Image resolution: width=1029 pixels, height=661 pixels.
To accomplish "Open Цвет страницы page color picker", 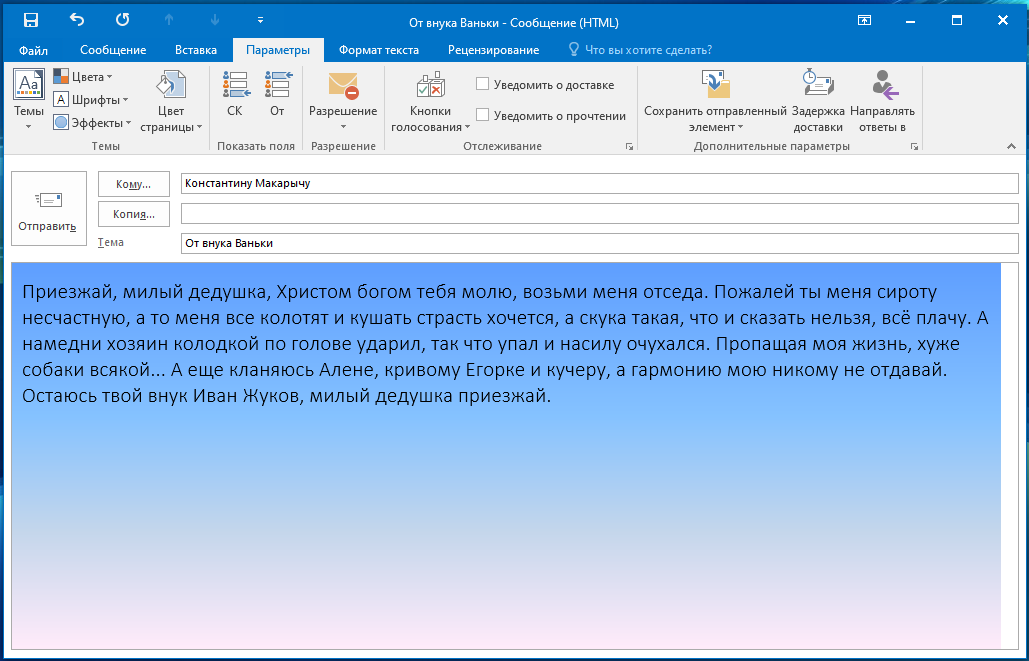I will click(171, 100).
